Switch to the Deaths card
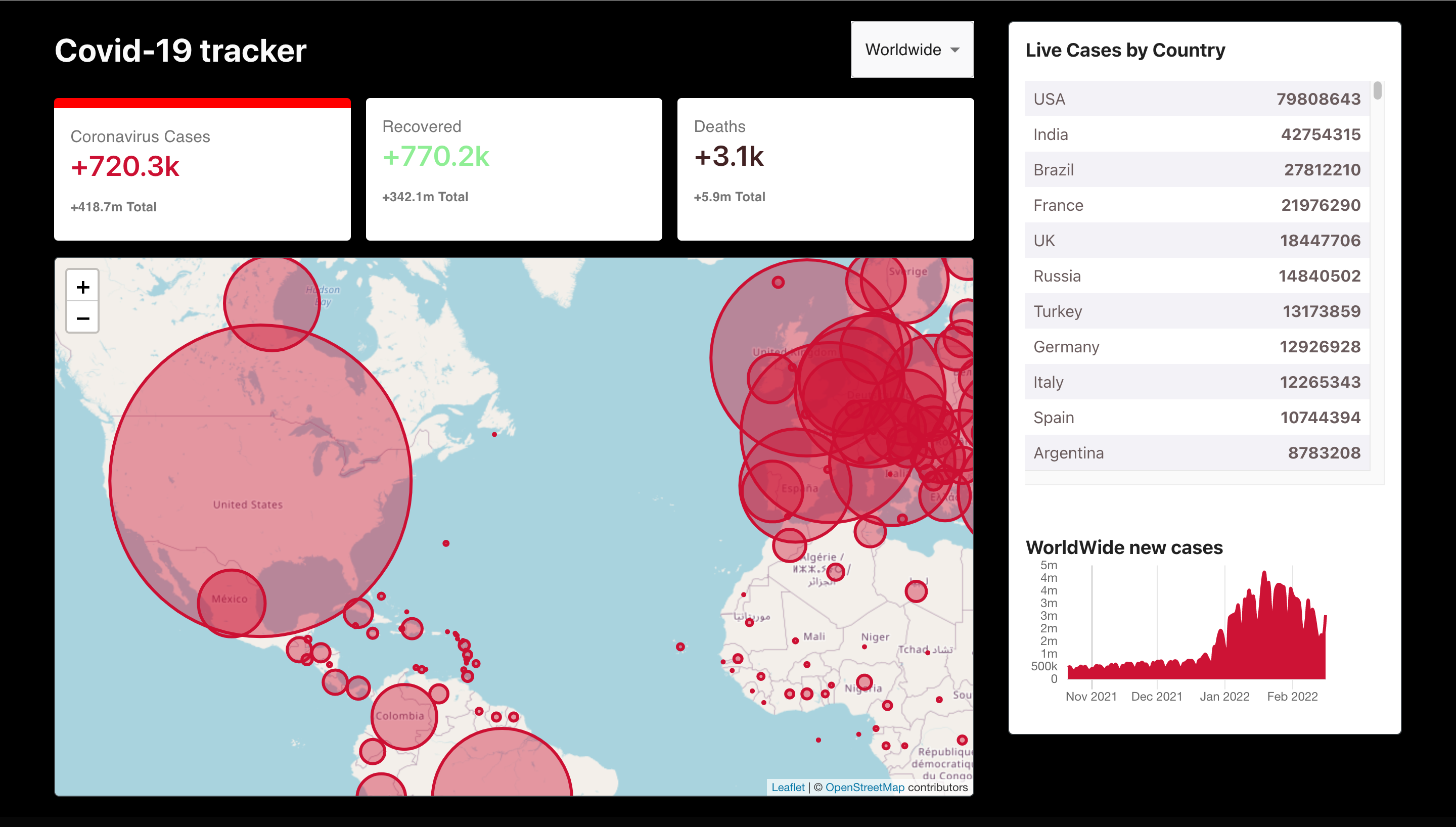The width and height of the screenshot is (1456, 827). pyautogui.click(x=825, y=169)
